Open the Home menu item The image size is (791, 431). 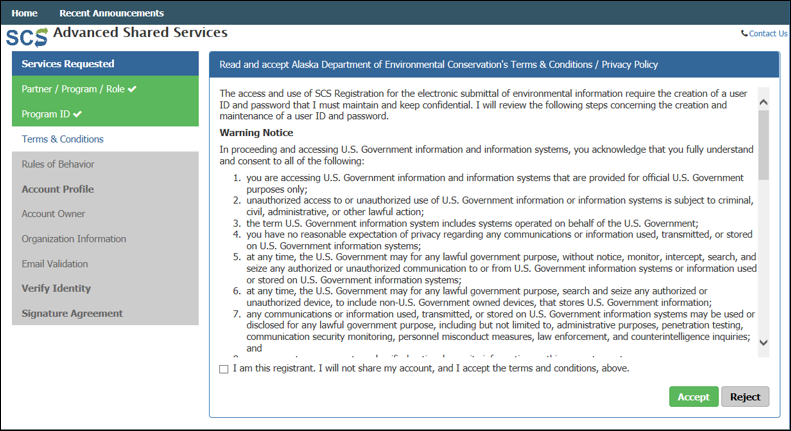point(25,13)
